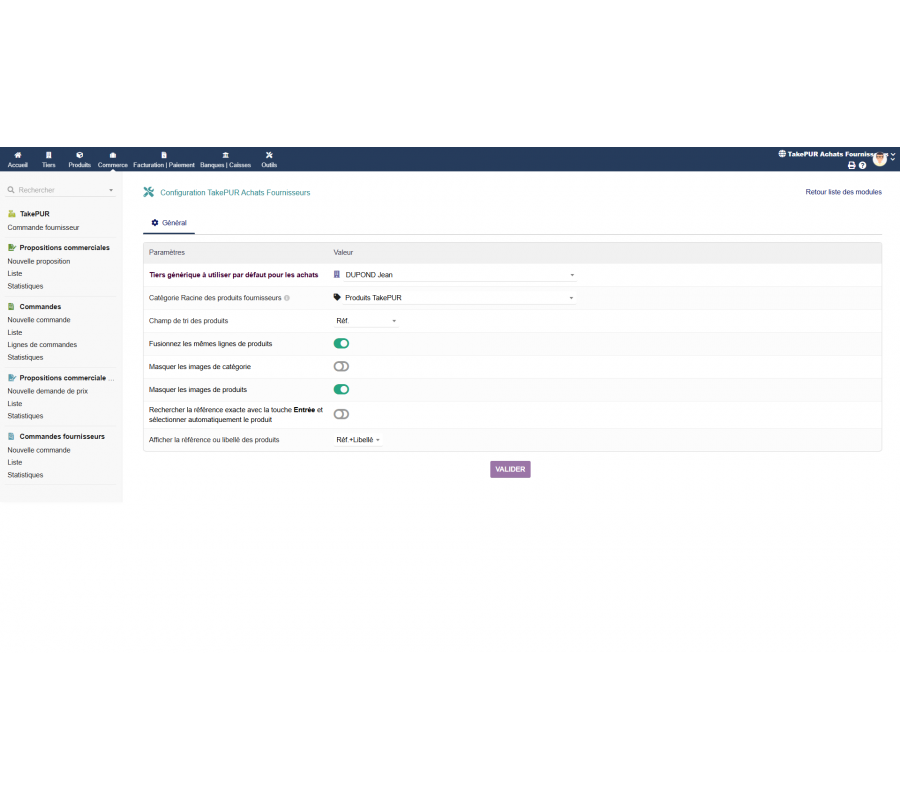The height and width of the screenshot is (800, 900).
Task: Click the user avatar picture
Action: click(x=880, y=159)
